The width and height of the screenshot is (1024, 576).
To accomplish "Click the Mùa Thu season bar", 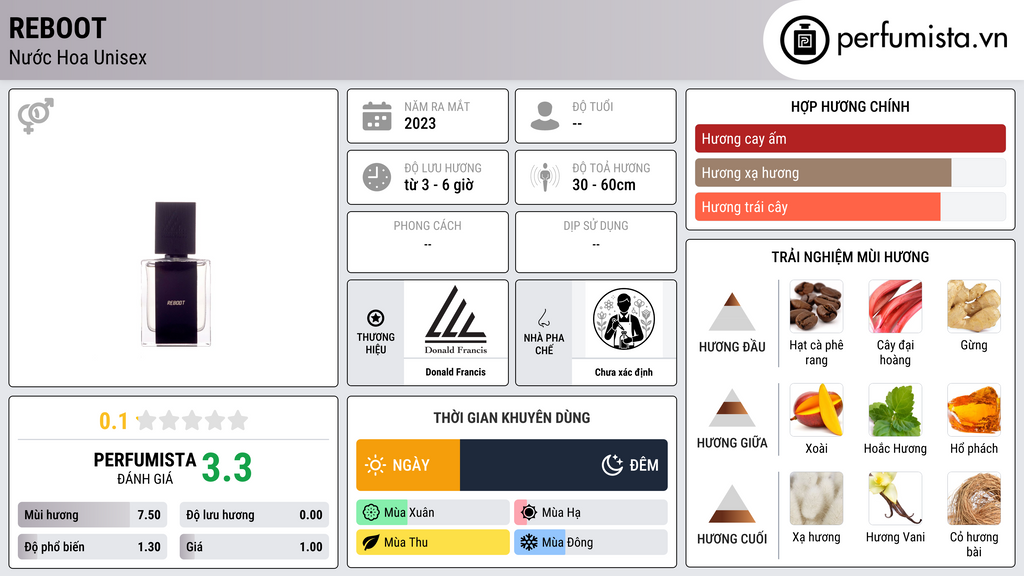I will (x=432, y=542).
